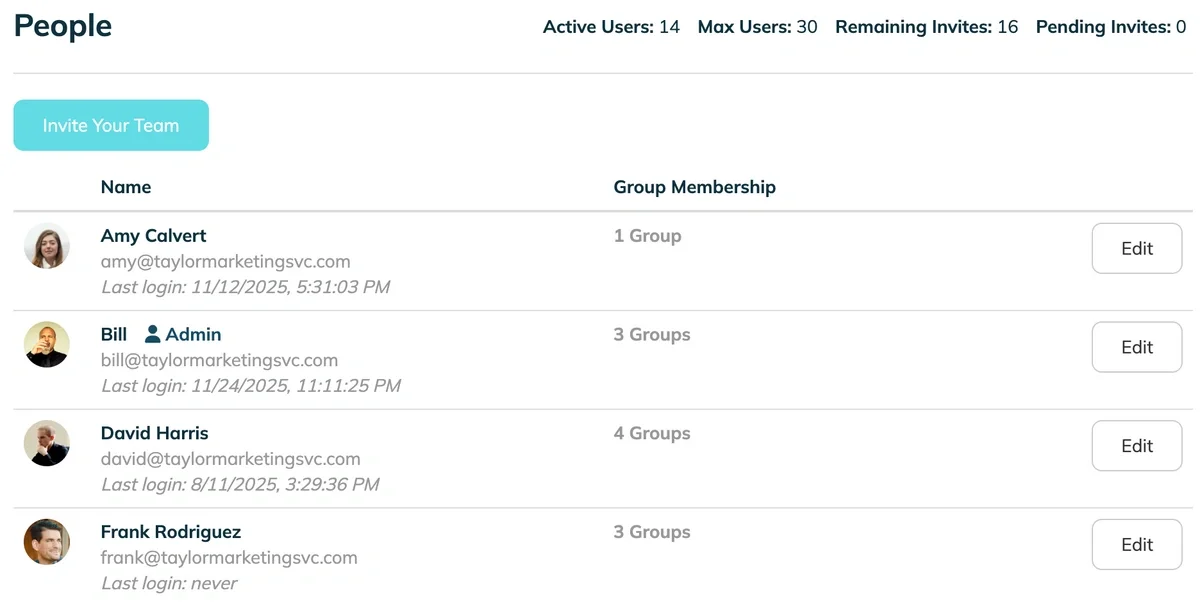Open Frank Rodriguez's avatar picture
This screenshot has height=603, width=1200.
click(x=47, y=542)
